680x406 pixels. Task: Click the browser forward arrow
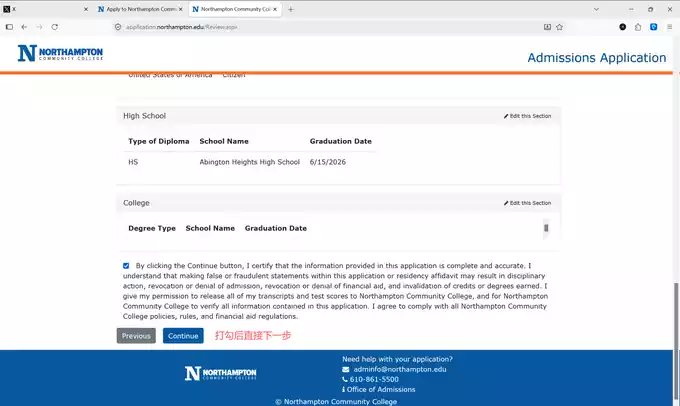[39, 27]
